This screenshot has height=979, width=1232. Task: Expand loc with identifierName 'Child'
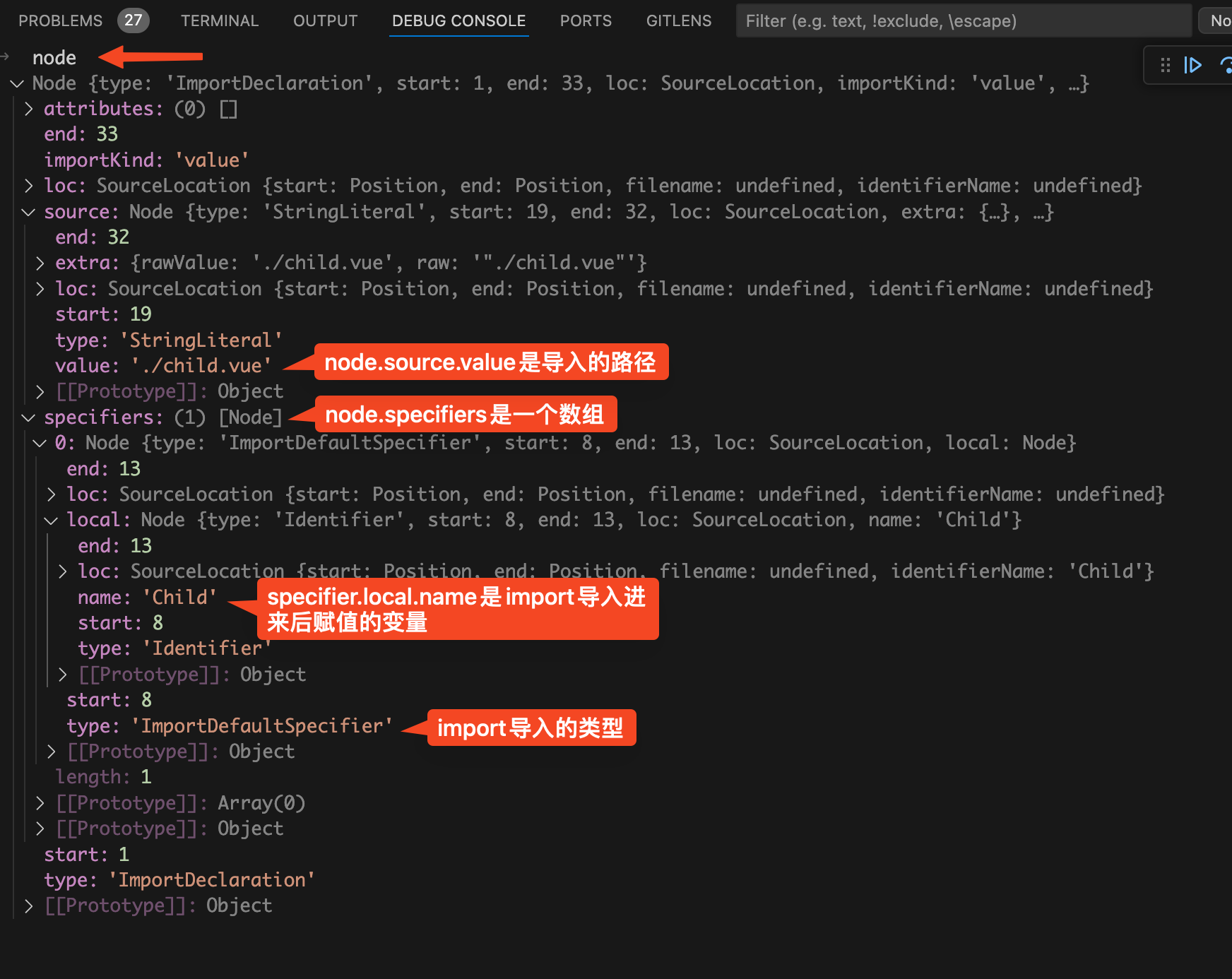[63, 571]
